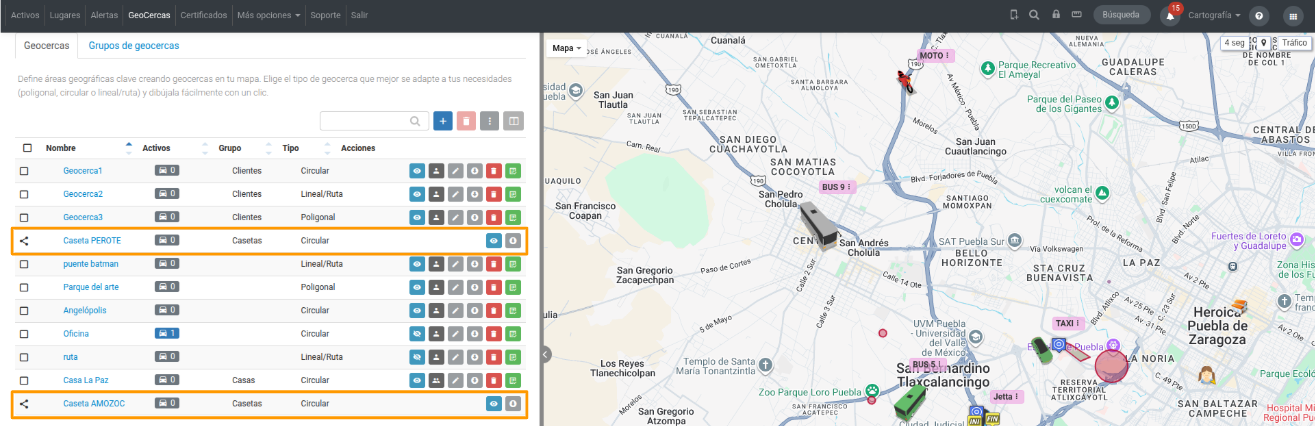Image resolution: width=1315 pixels, height=426 pixels.
Task: Click the MOTO motorcycle marker on the map
Action: (905, 81)
